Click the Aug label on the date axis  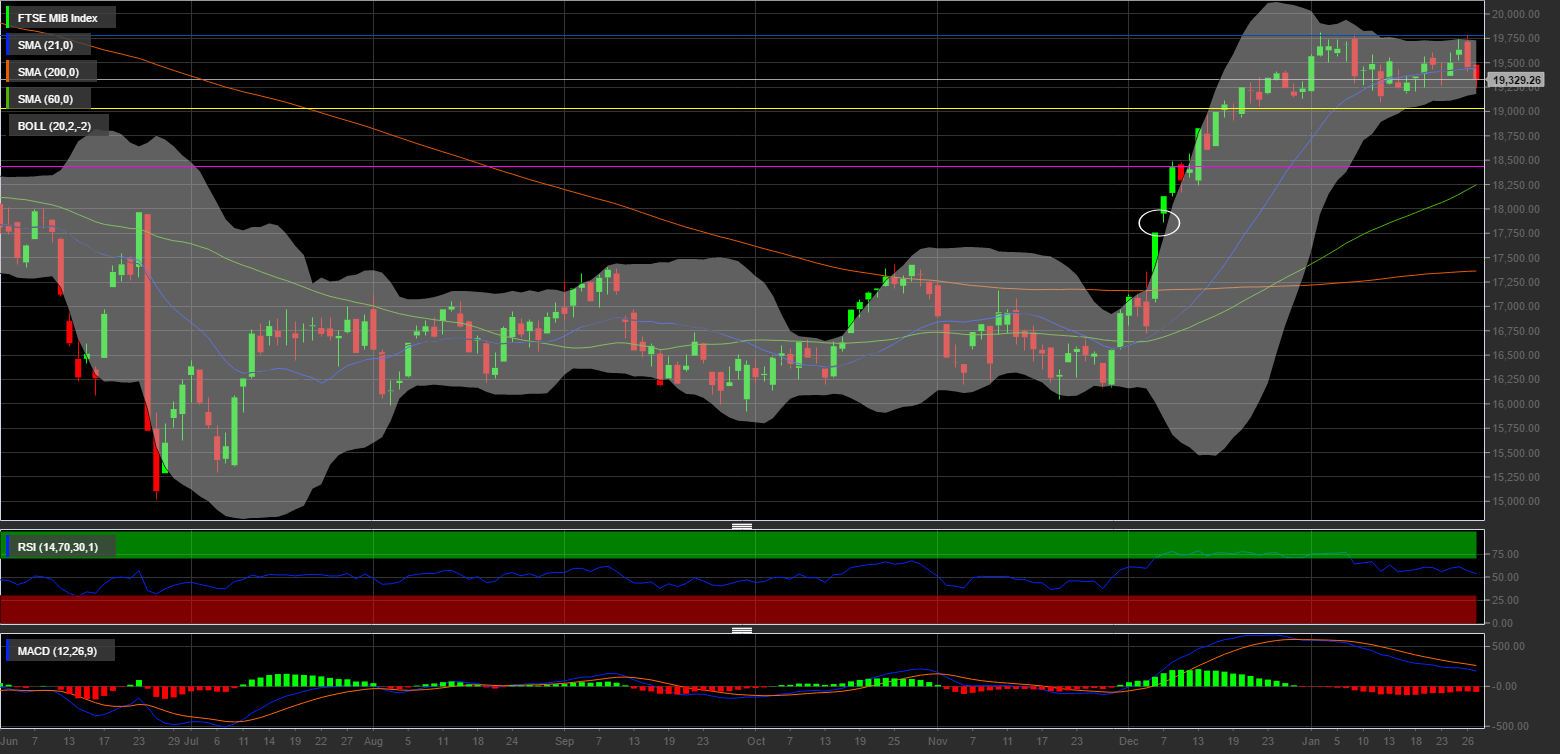click(x=373, y=742)
